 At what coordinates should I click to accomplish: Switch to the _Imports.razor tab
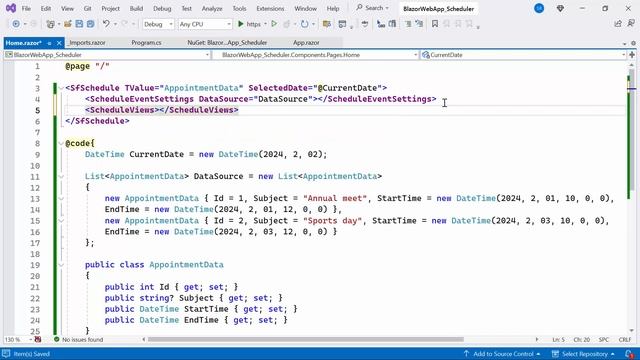tap(87, 43)
